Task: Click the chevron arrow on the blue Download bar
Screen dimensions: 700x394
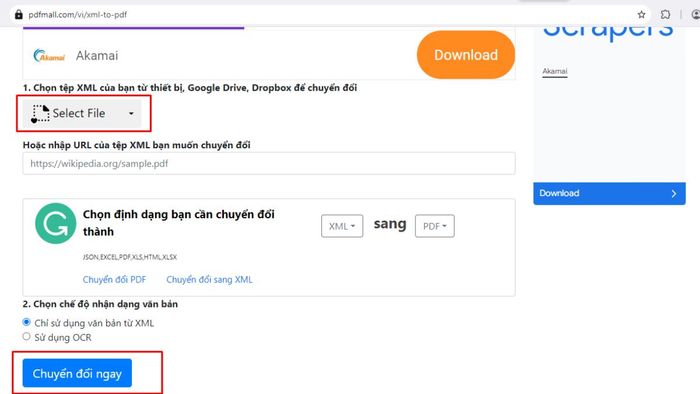Action: pos(674,194)
